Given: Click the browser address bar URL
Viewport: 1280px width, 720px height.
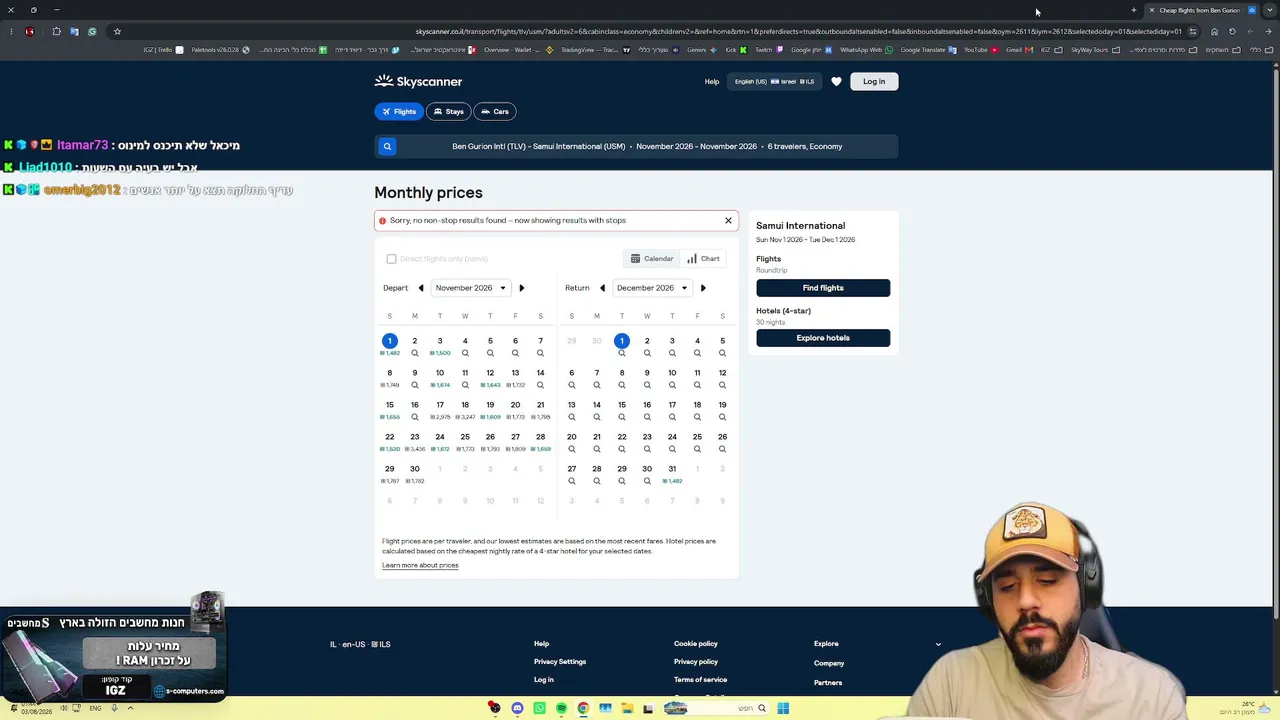Looking at the screenshot, I should (x=798, y=31).
